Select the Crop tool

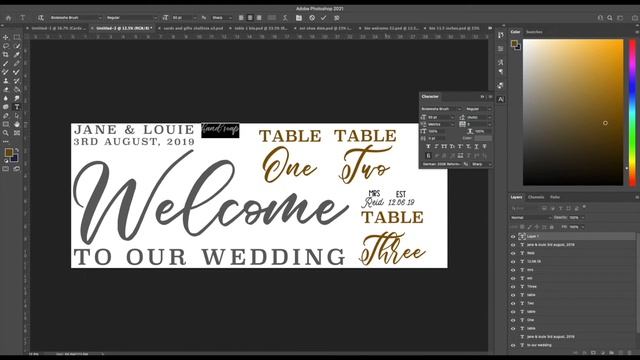pos(6,54)
